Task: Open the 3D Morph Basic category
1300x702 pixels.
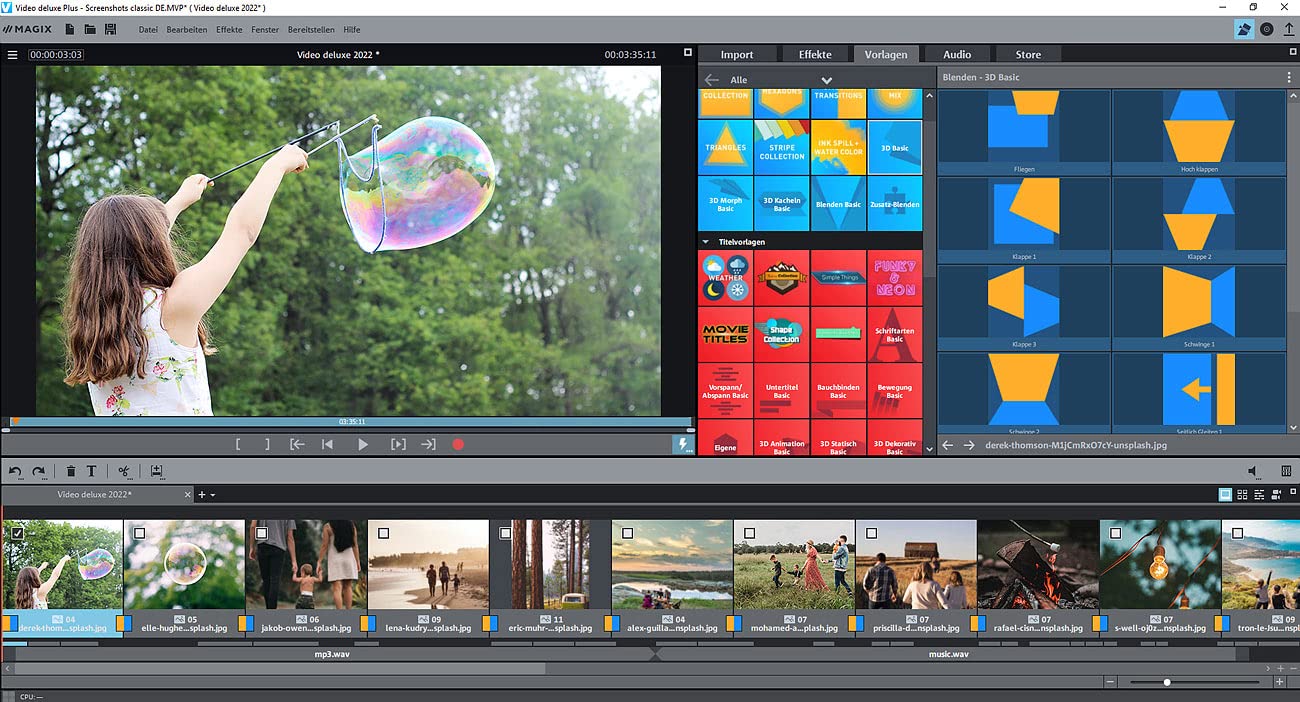Action: [x=726, y=204]
